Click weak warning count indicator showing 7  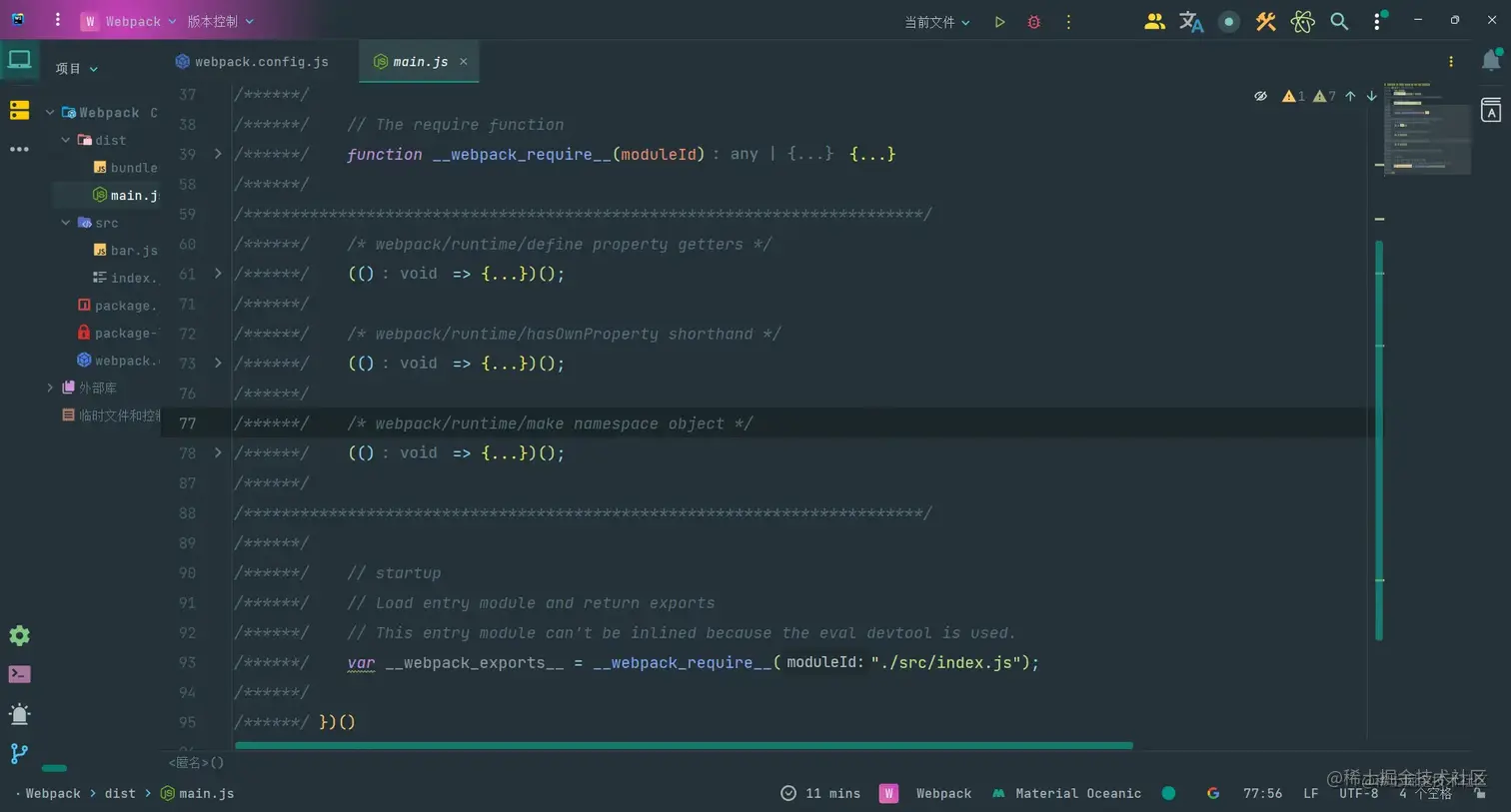click(1324, 96)
